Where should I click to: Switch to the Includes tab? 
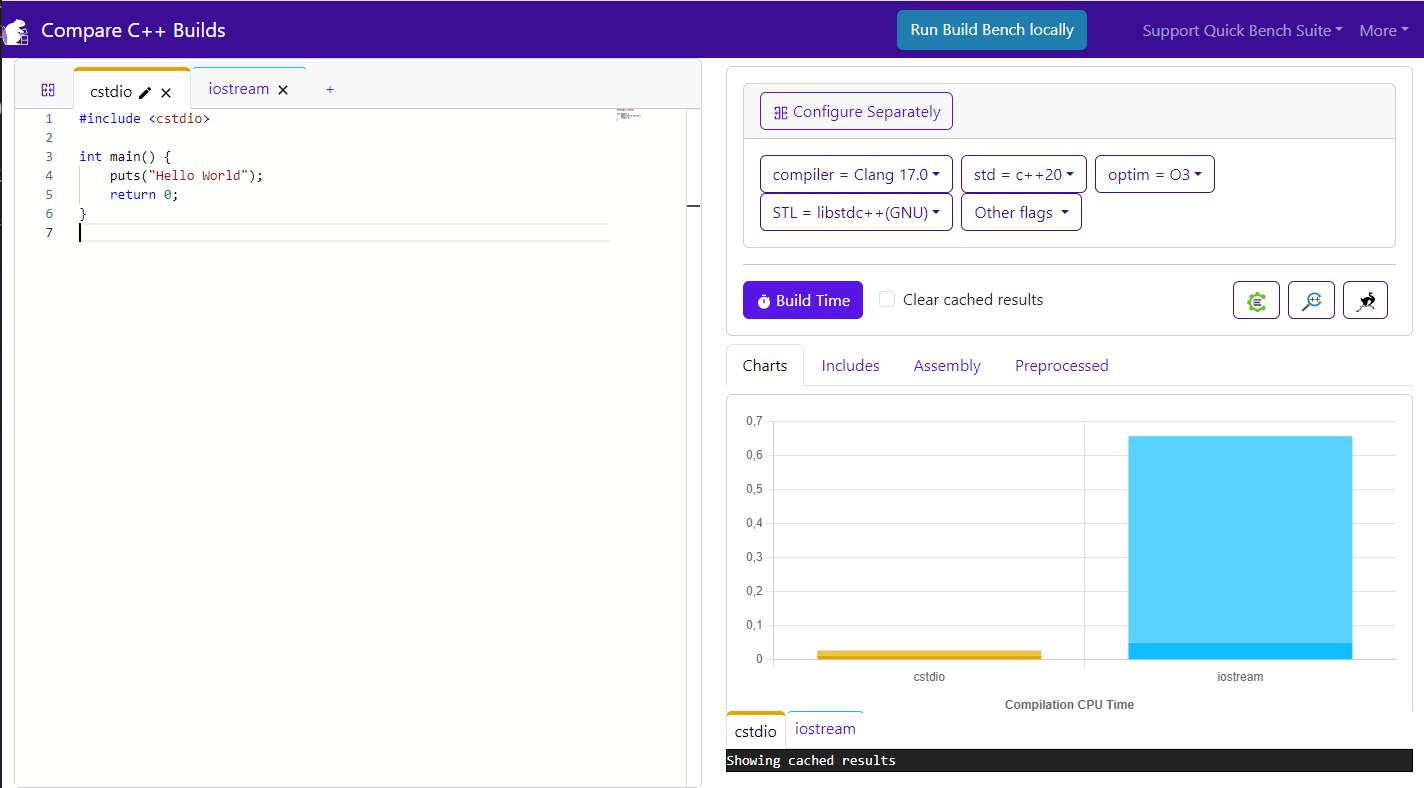click(850, 366)
